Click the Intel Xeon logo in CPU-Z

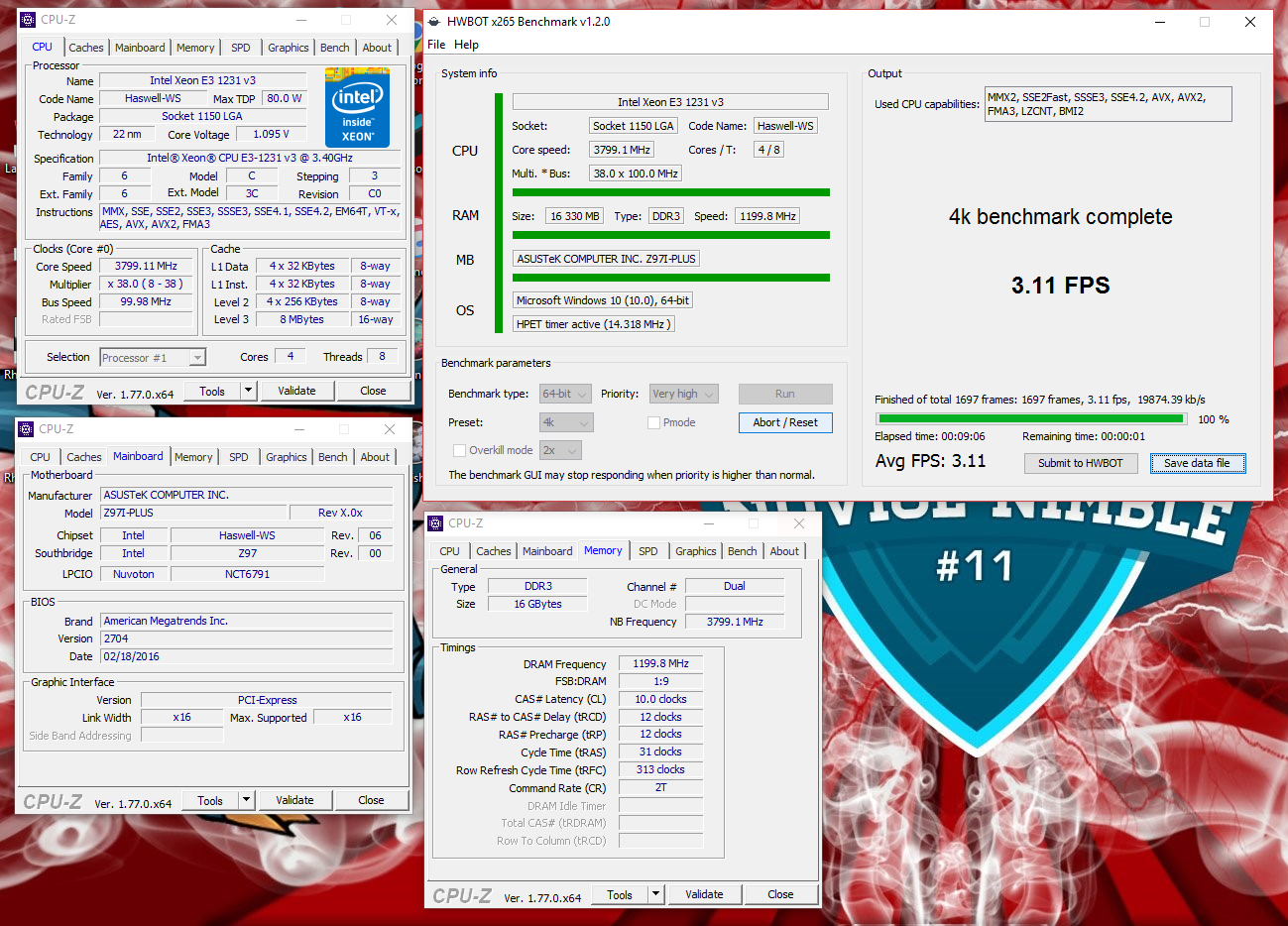(357, 107)
